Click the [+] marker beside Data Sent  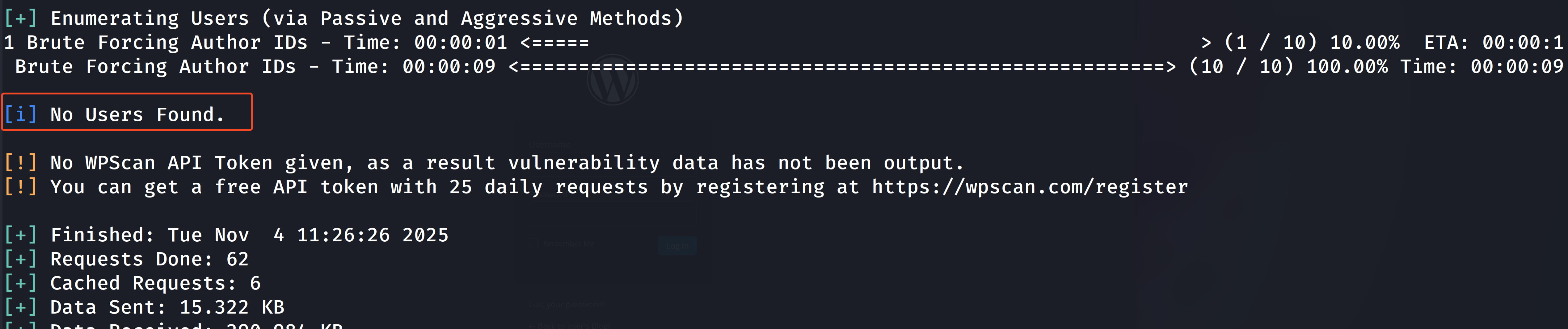click(x=21, y=307)
